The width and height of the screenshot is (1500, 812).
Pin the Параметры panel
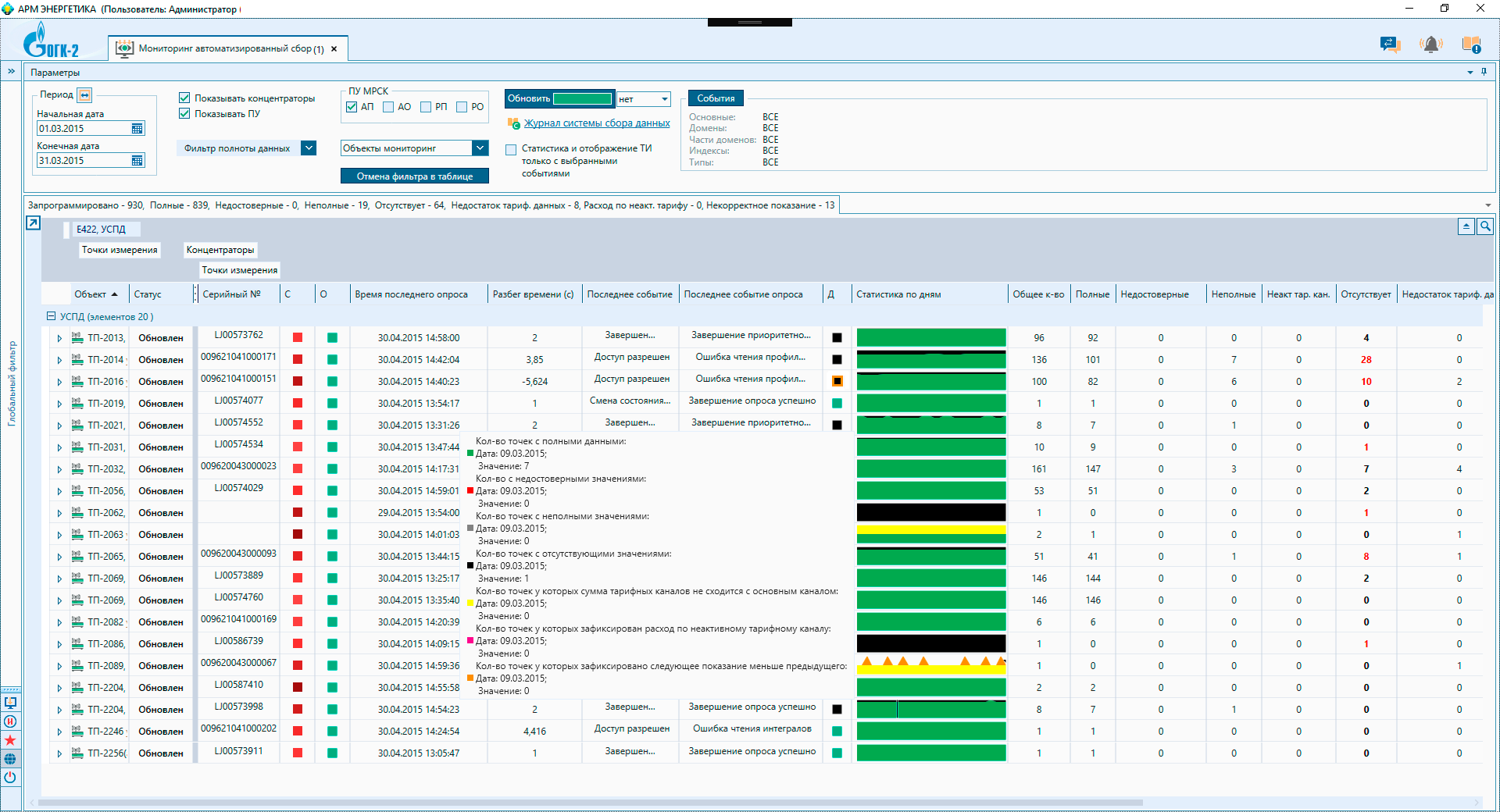[1484, 72]
